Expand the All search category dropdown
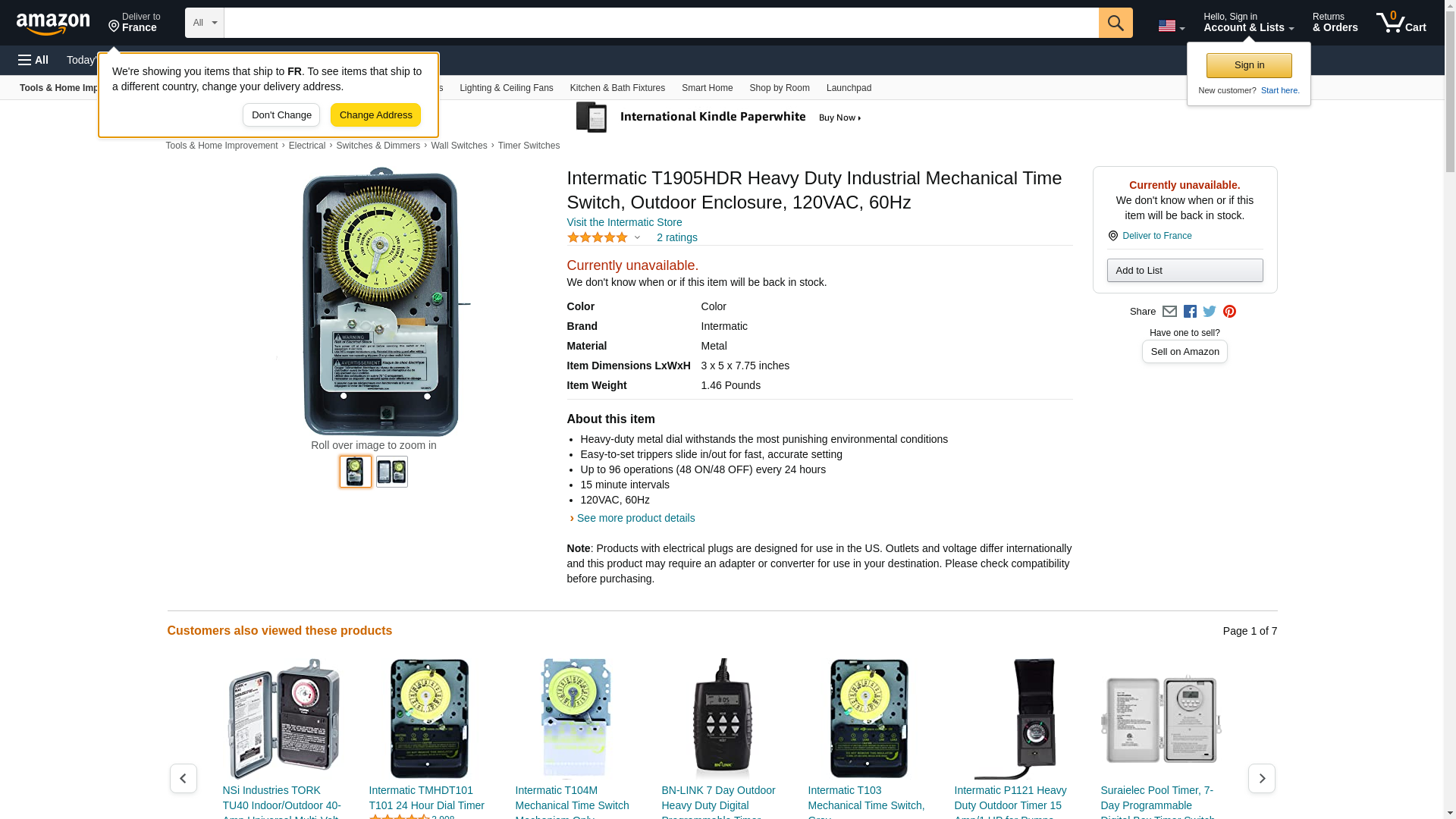This screenshot has height=819, width=1456. click(205, 23)
